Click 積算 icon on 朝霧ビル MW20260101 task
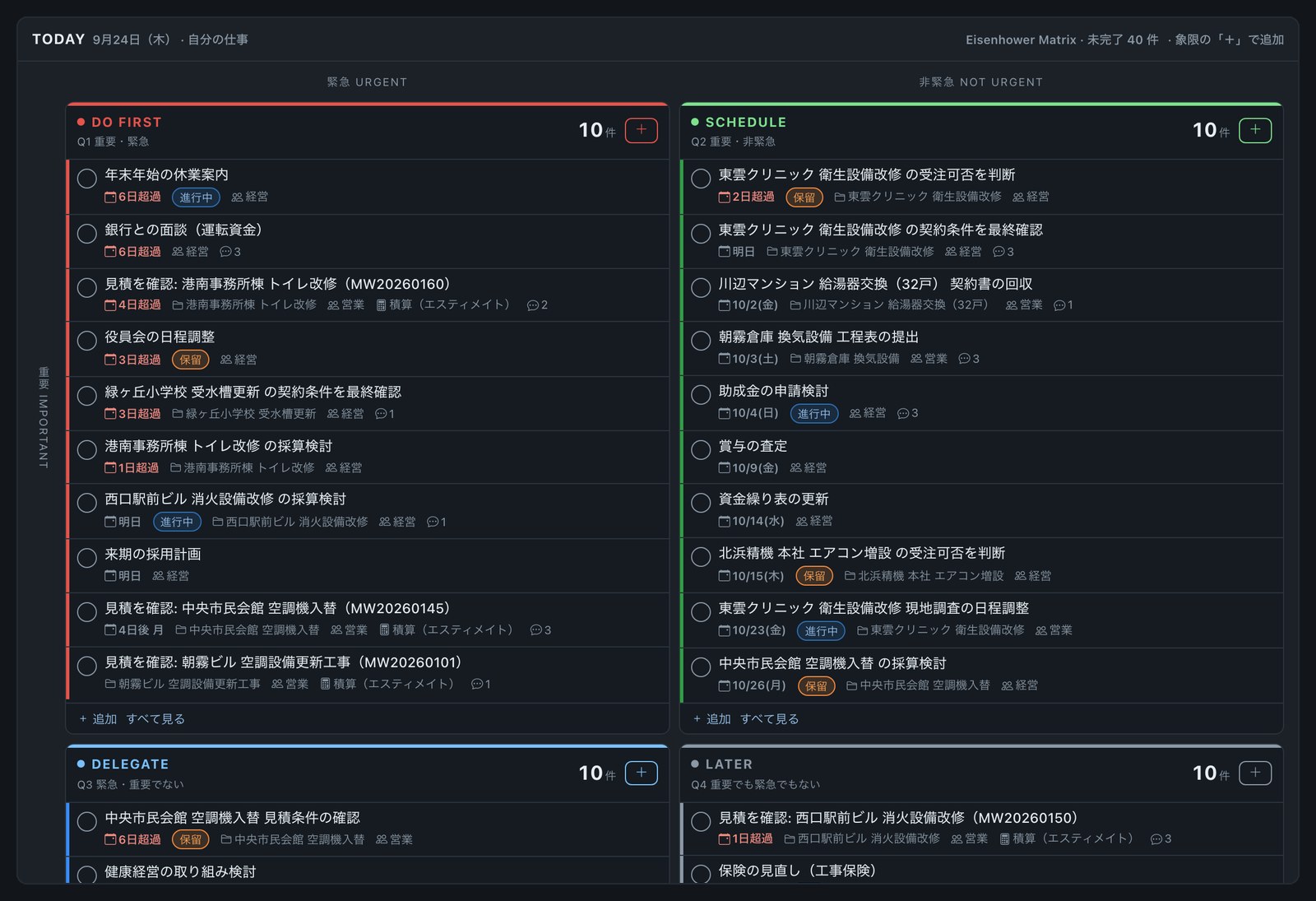 pyautogui.click(x=325, y=684)
